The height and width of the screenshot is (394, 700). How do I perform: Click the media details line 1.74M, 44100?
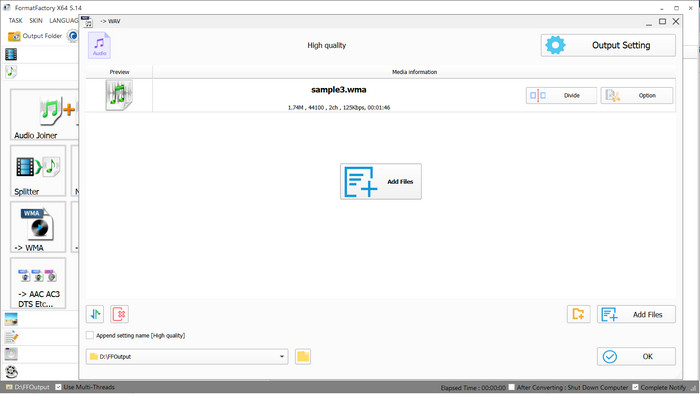(339, 108)
